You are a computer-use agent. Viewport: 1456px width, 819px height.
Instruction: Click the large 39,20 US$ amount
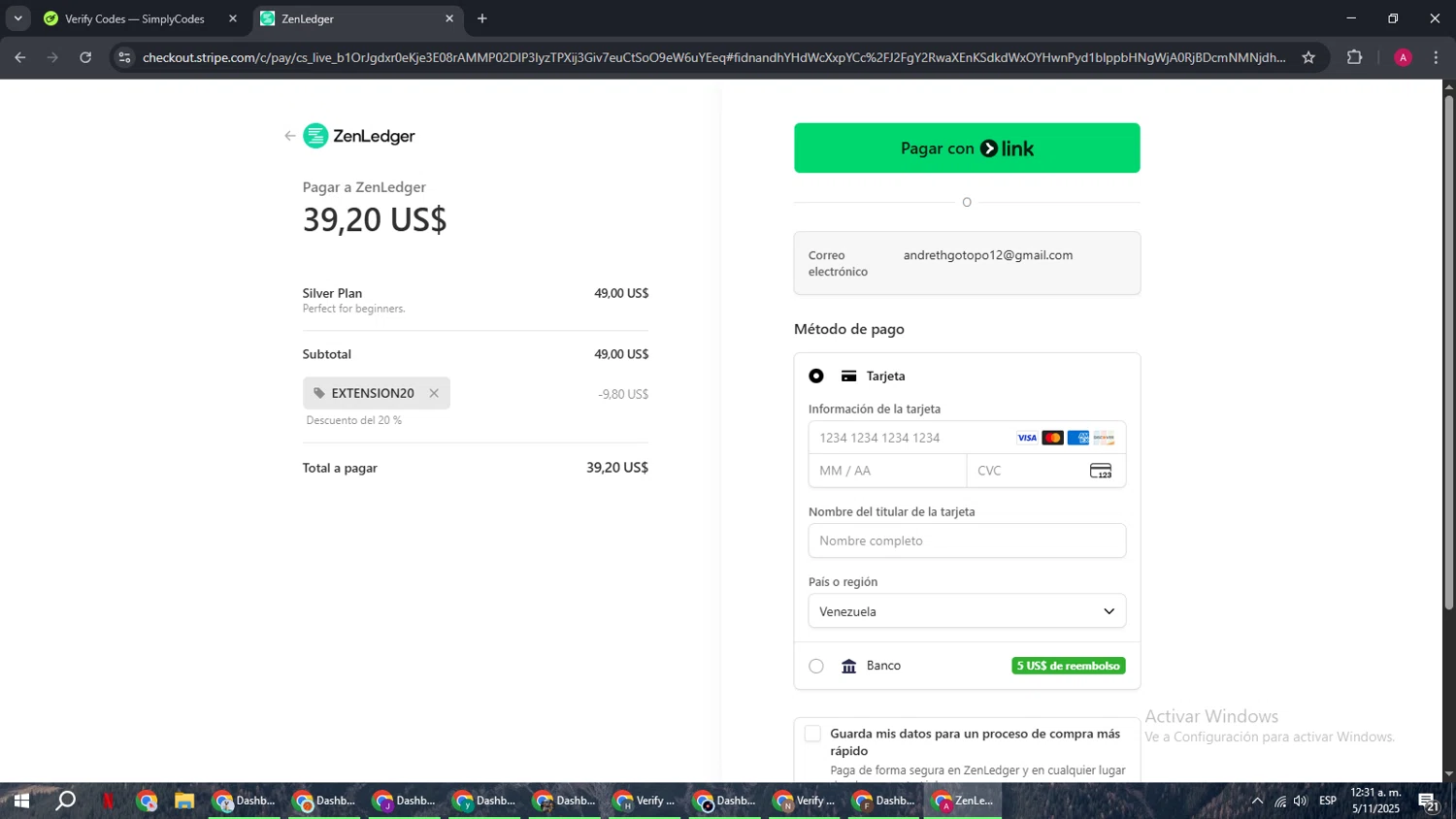click(375, 219)
